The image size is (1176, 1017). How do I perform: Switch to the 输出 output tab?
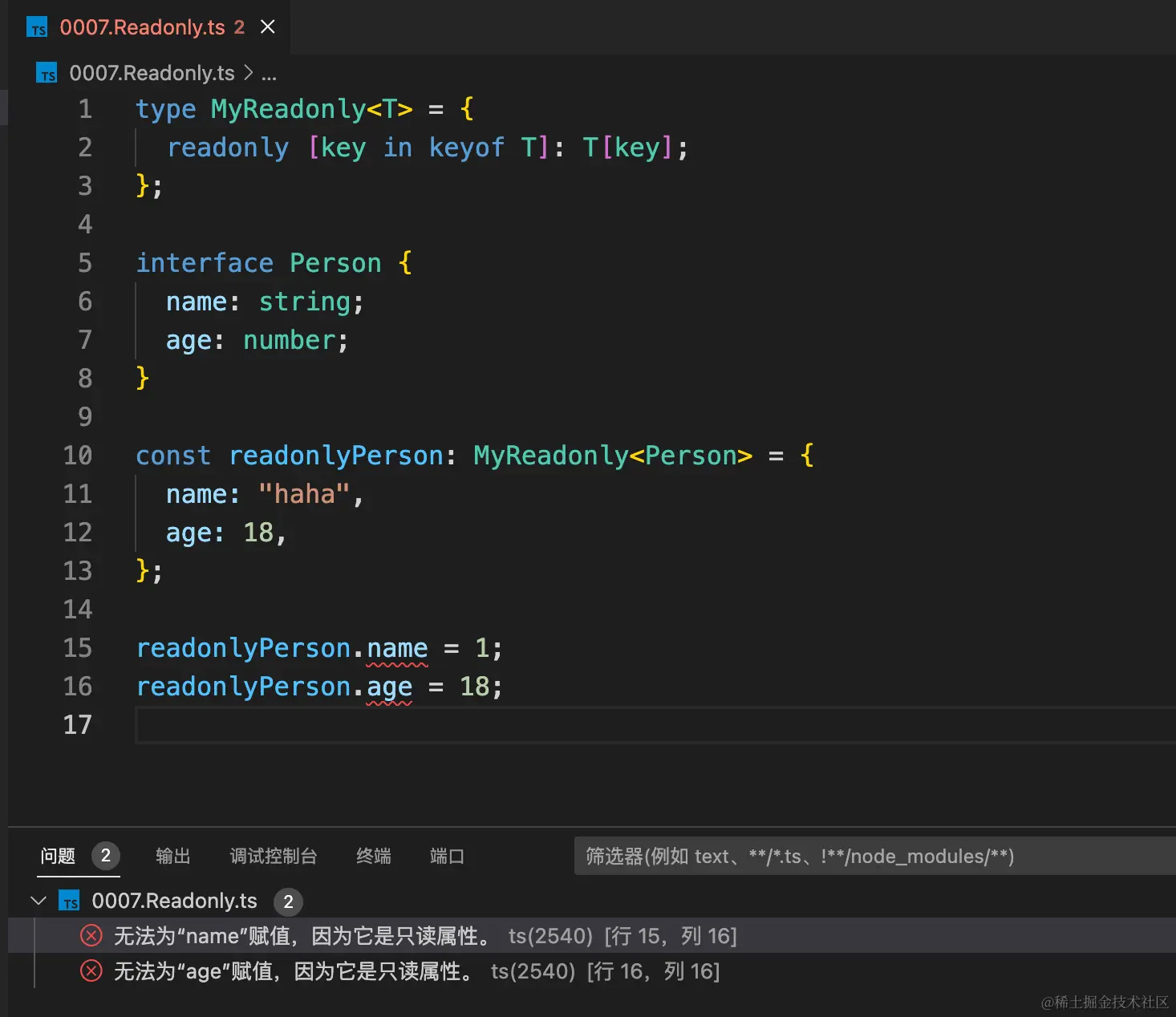click(x=173, y=856)
